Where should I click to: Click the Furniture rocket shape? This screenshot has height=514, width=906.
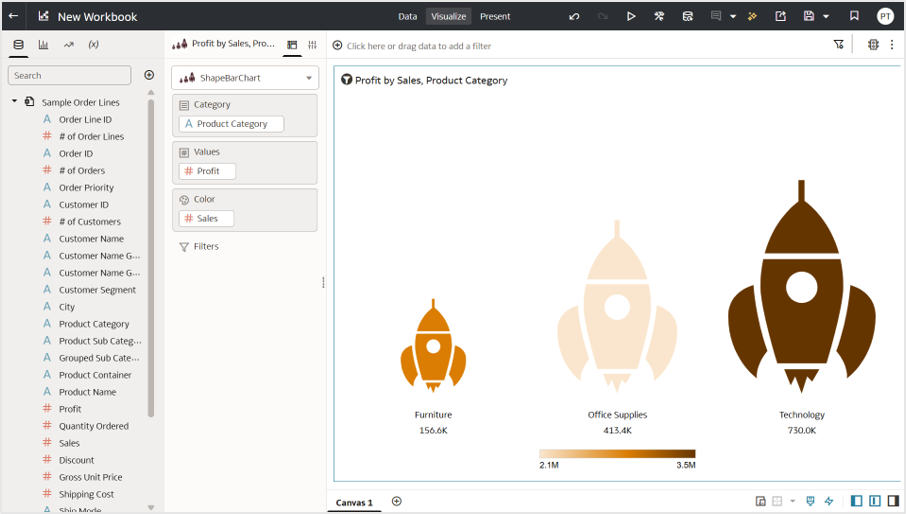tap(433, 347)
